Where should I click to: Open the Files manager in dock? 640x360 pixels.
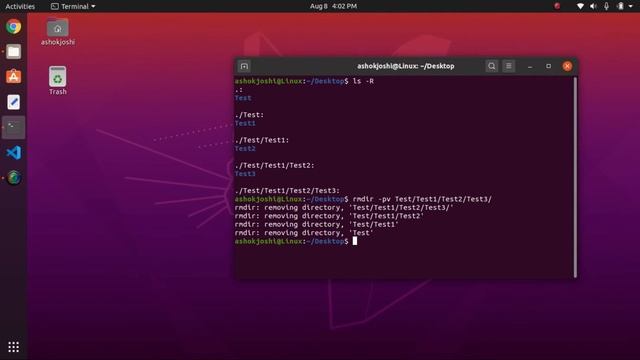13,52
